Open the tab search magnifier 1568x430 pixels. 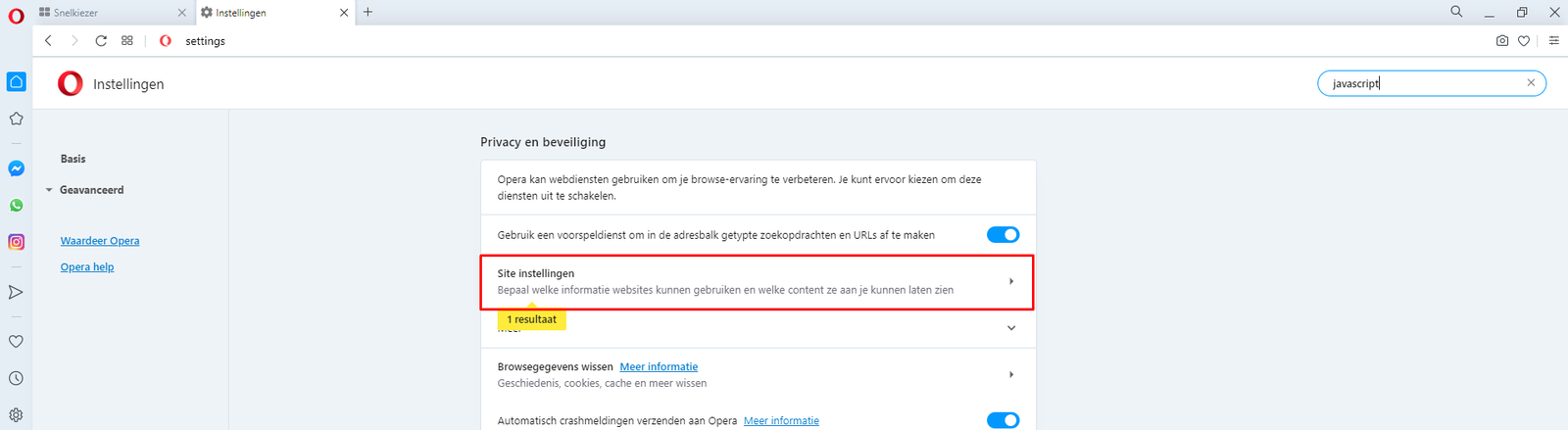tap(1456, 12)
